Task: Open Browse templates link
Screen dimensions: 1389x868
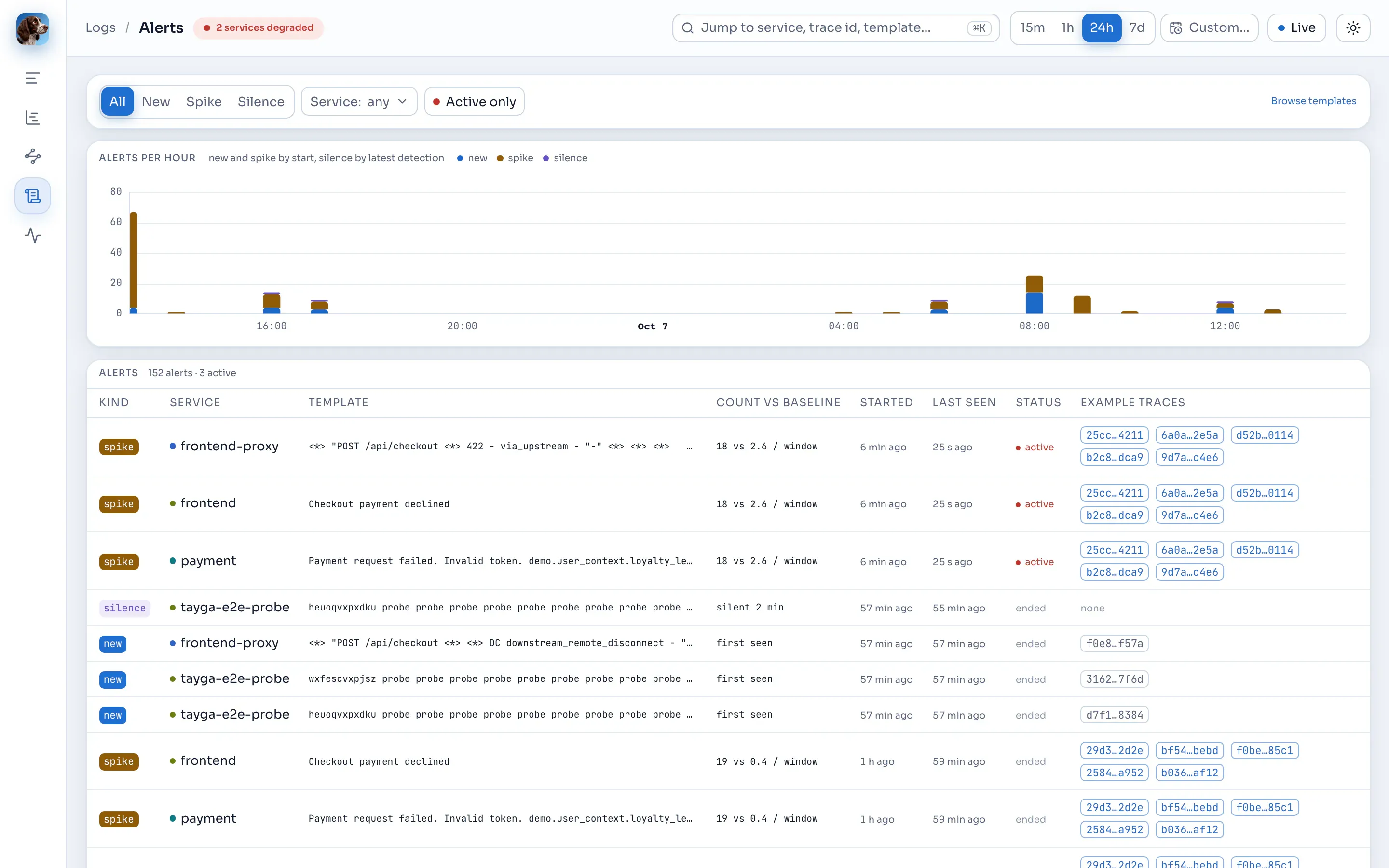Action: (x=1313, y=101)
